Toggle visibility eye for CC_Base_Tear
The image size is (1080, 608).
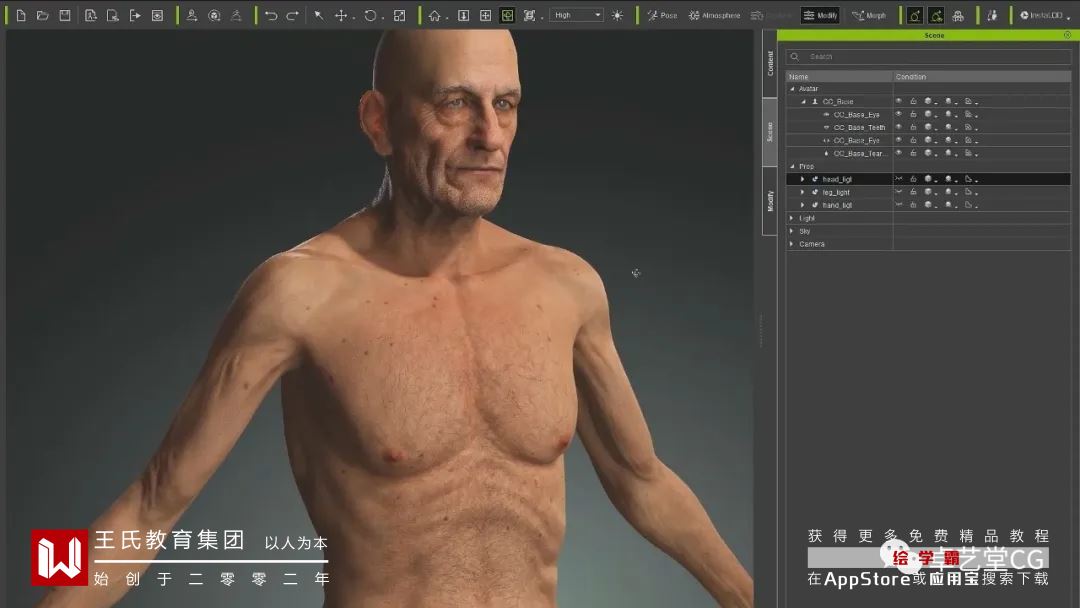point(899,153)
